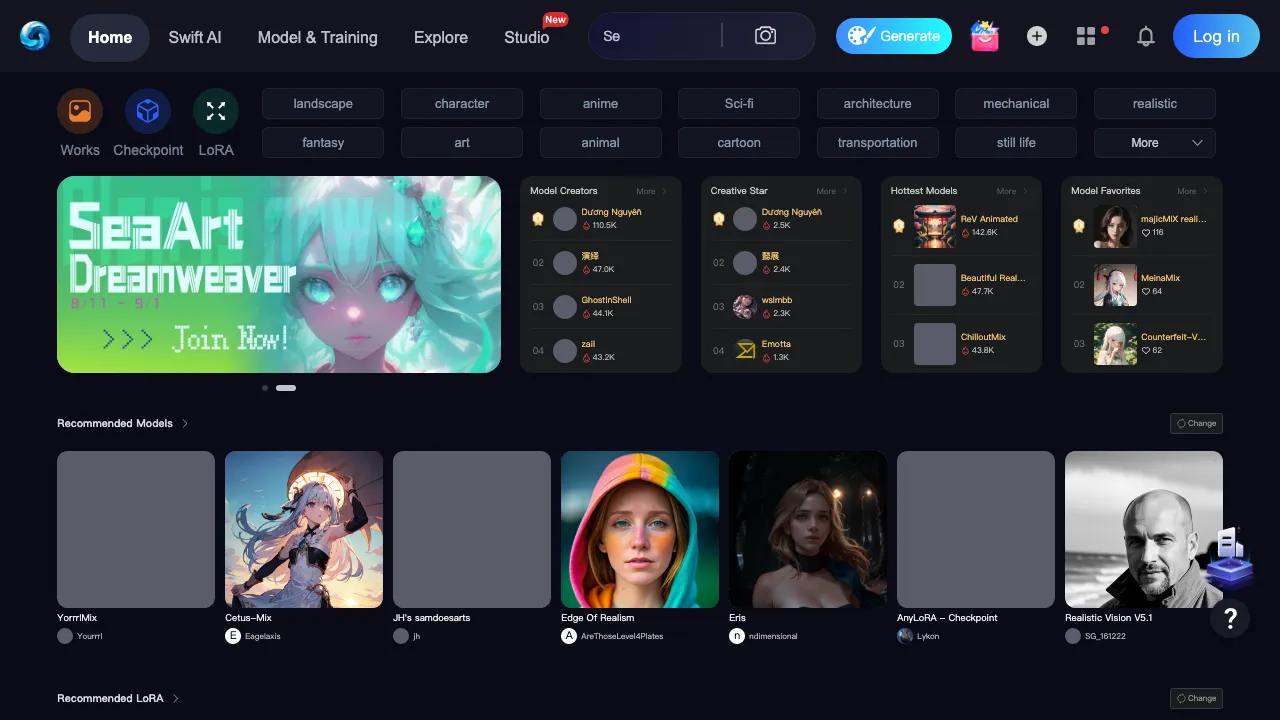1280x720 pixels.
Task: Filter by landscape tag
Action: pyautogui.click(x=323, y=104)
